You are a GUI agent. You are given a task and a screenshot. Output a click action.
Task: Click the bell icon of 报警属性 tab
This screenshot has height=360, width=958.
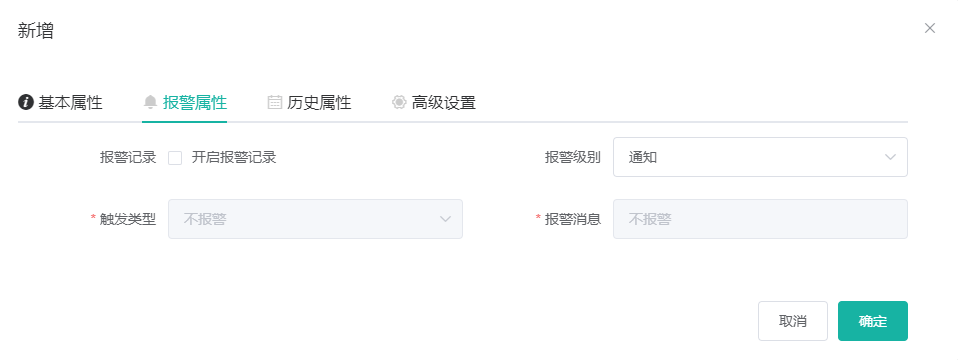coord(150,102)
